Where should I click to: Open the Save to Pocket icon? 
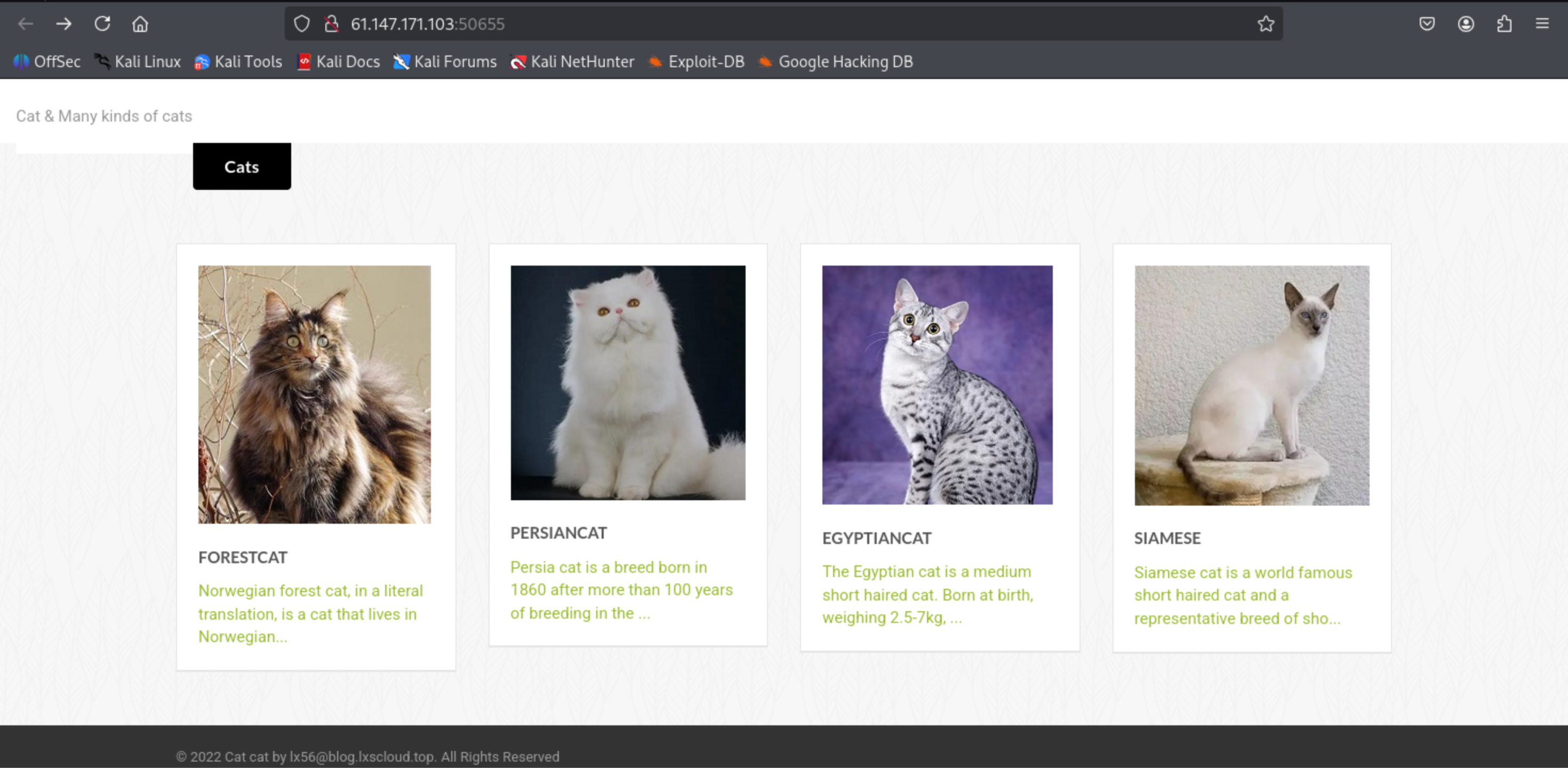tap(1427, 24)
